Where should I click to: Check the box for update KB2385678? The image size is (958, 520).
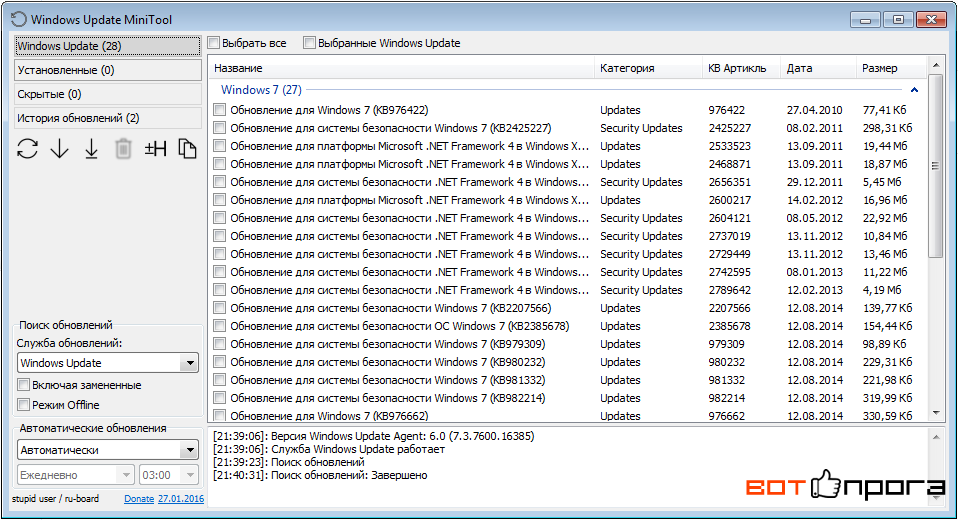pos(220,326)
